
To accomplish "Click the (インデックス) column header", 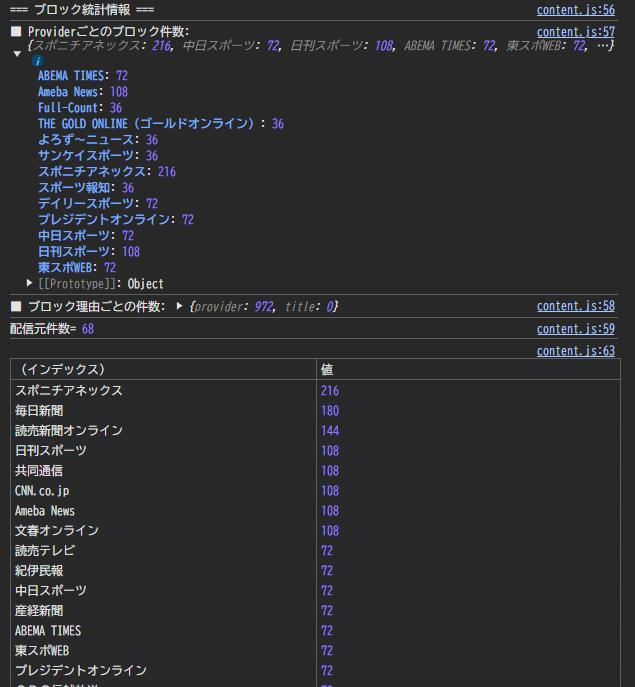I will (163, 369).
